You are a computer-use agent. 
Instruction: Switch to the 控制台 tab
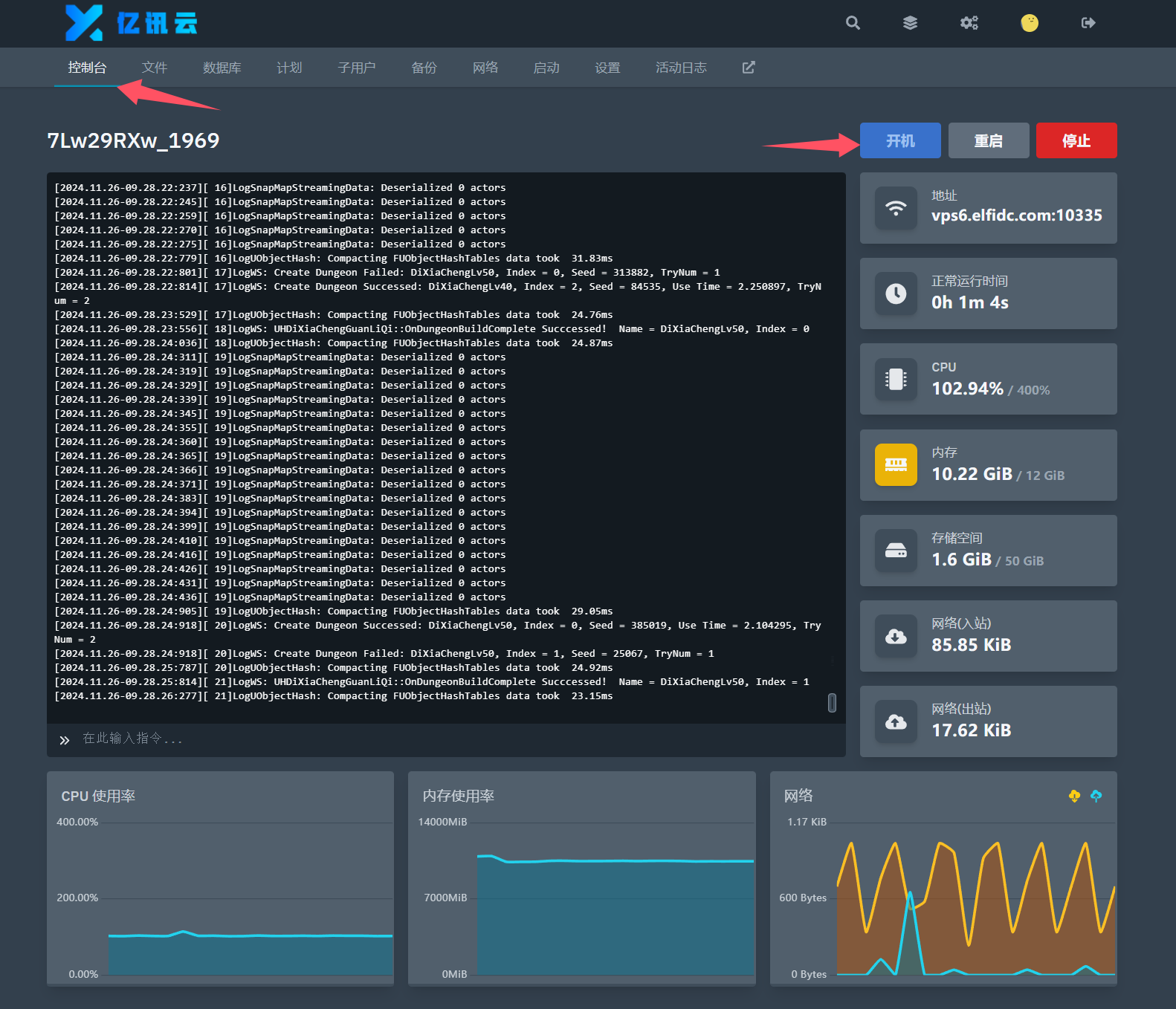click(x=87, y=68)
